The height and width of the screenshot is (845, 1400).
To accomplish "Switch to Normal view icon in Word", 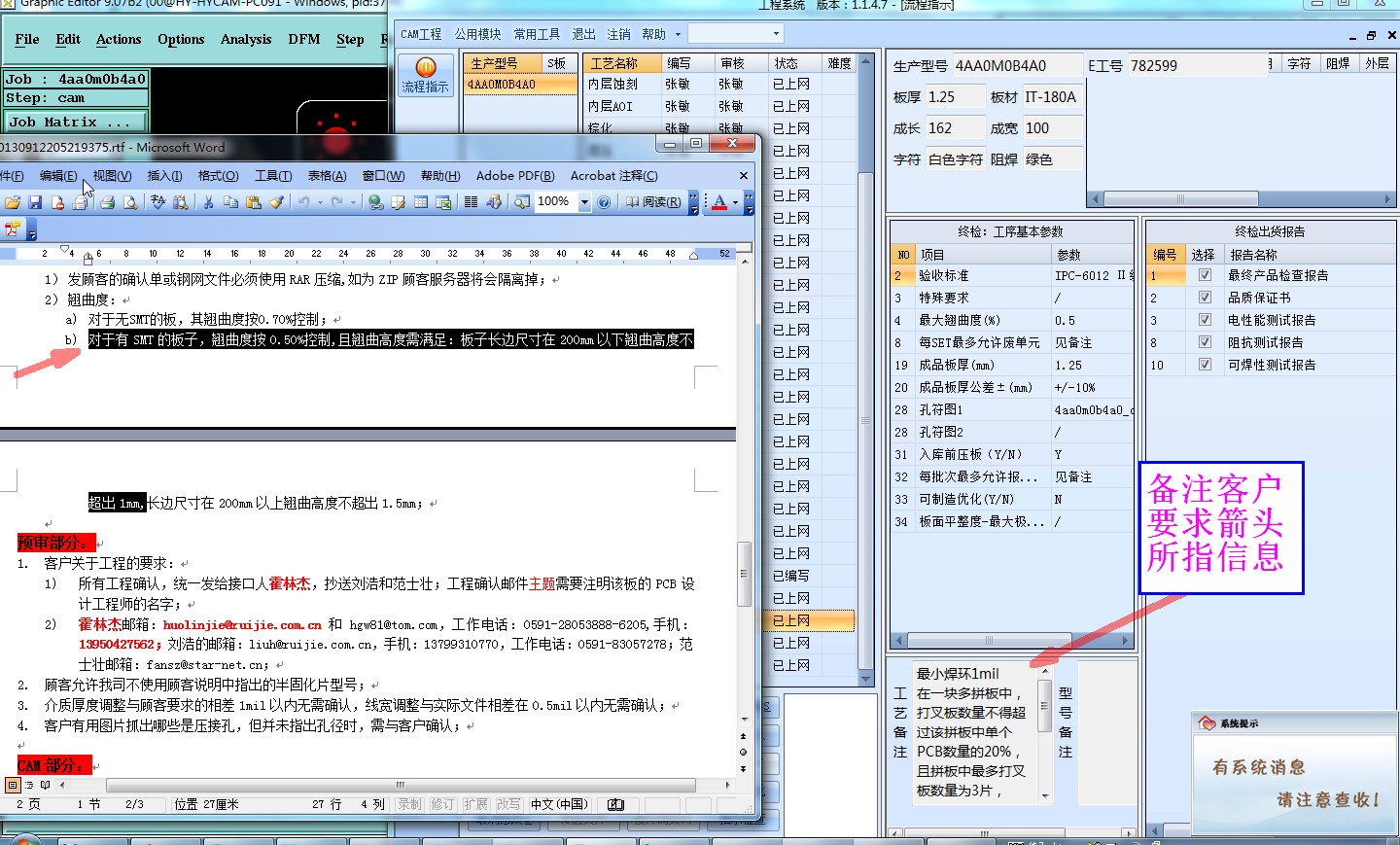I will pos(13,785).
